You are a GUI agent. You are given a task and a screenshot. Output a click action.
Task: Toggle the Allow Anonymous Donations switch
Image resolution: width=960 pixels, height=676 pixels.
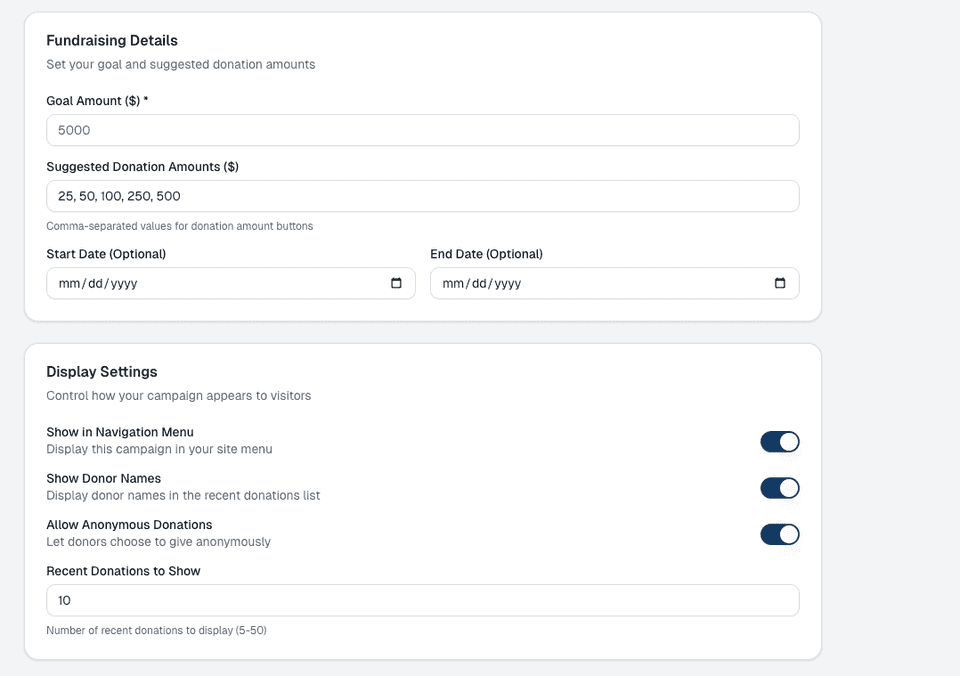click(x=779, y=534)
